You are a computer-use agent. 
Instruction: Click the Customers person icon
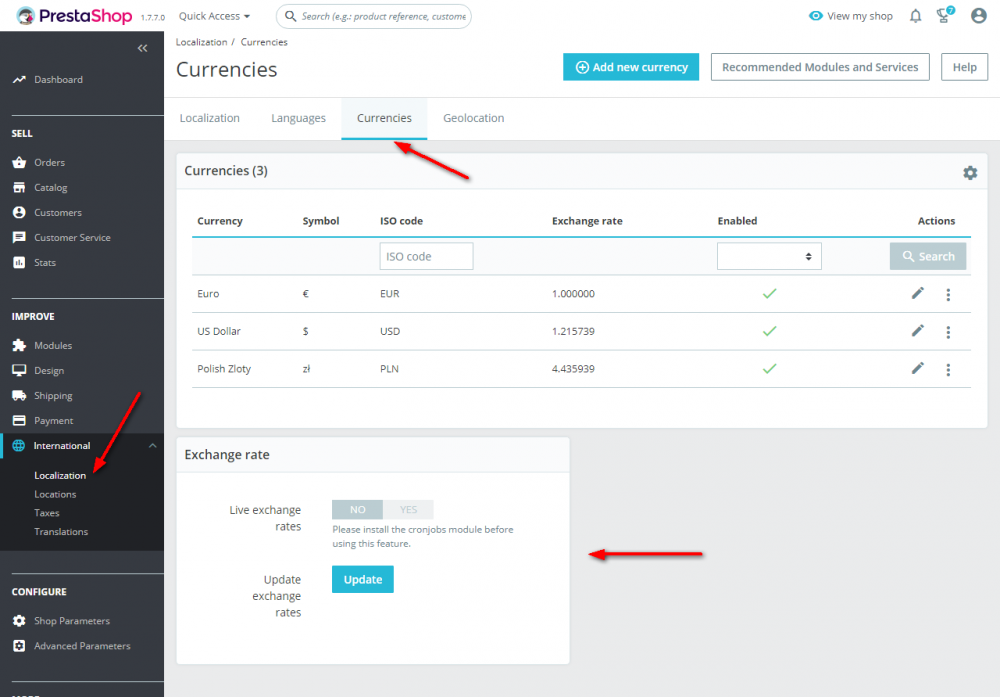point(19,212)
